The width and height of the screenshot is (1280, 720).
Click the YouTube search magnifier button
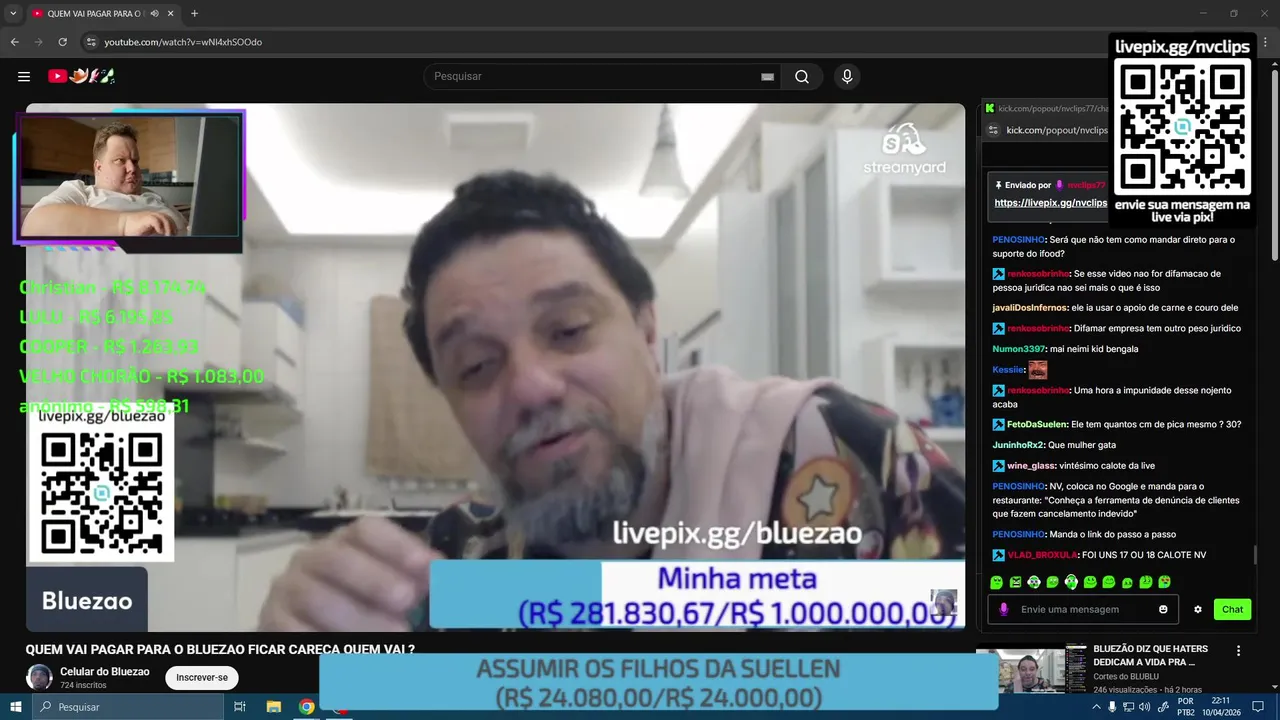coord(802,77)
